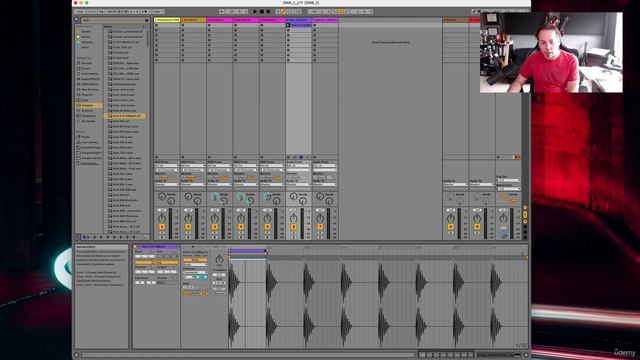
Task: Mute track 5 using its yellow activator
Action: pos(267,227)
